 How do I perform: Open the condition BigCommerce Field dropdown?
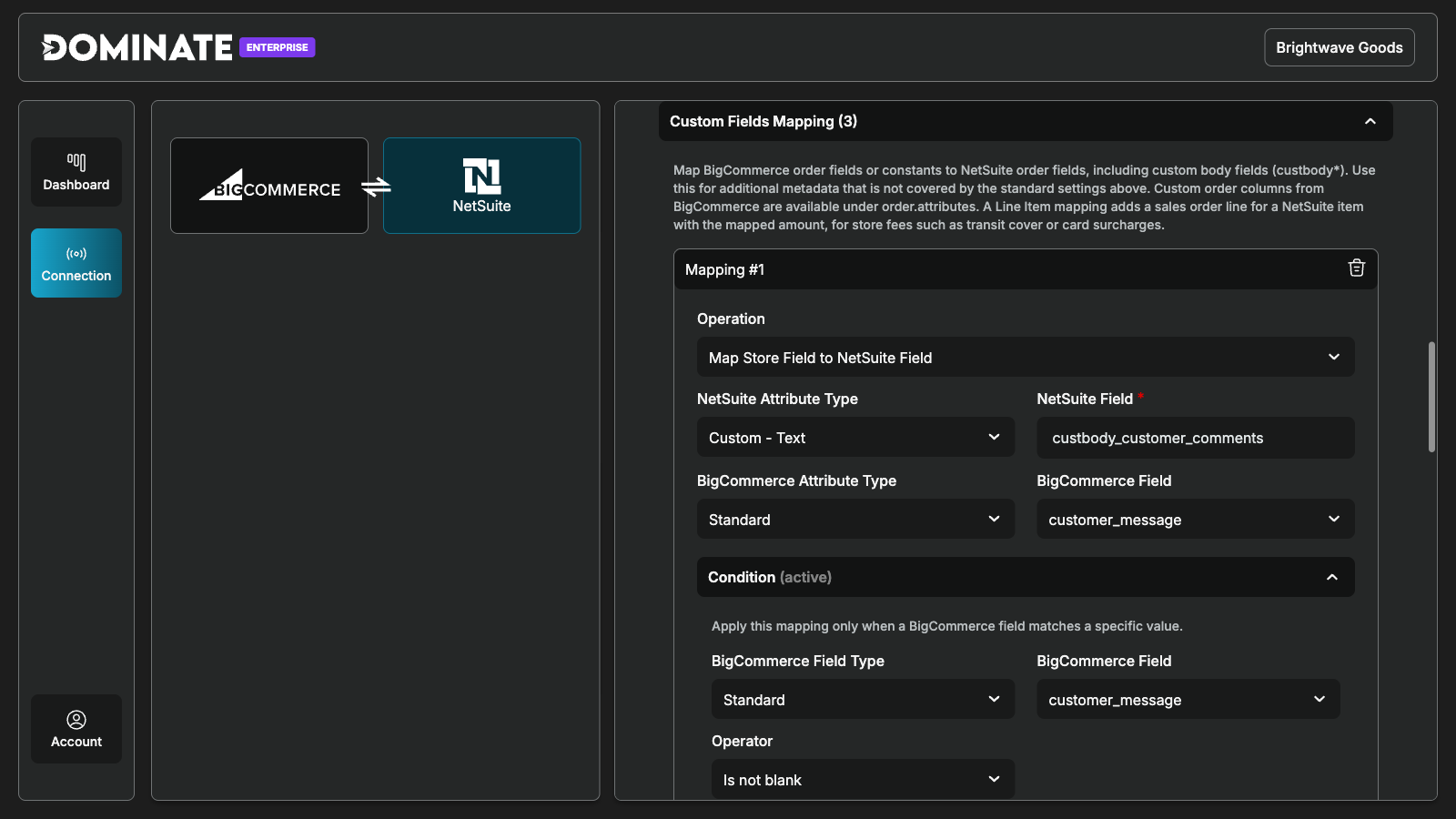point(1188,699)
